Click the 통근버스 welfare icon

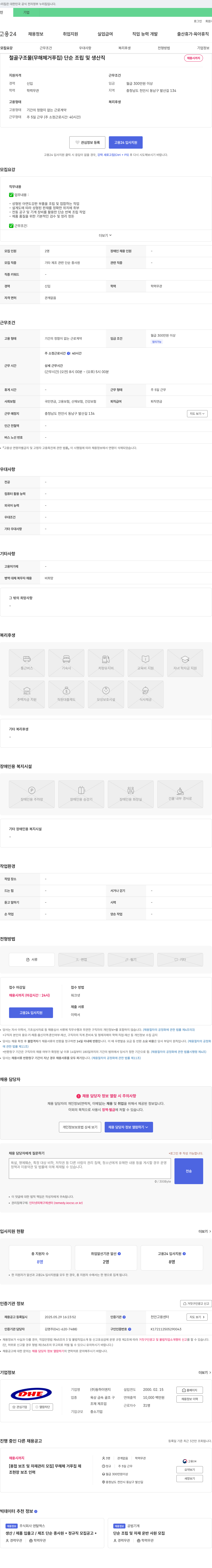tap(27, 663)
